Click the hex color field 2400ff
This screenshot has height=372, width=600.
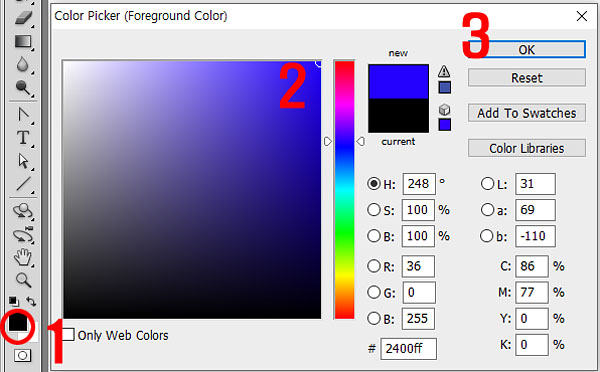(x=408, y=349)
